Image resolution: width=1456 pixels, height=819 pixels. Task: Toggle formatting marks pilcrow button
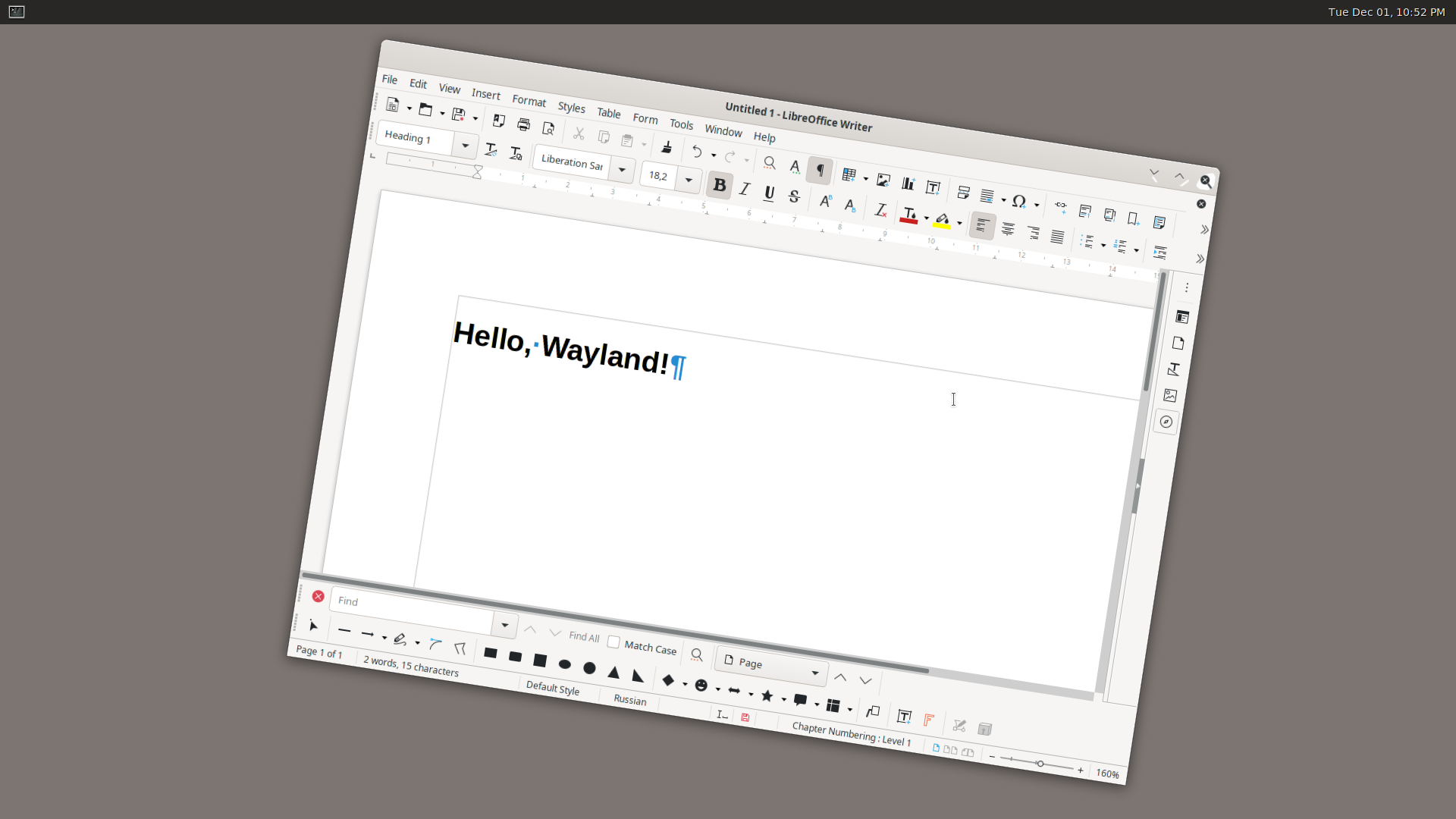[820, 171]
